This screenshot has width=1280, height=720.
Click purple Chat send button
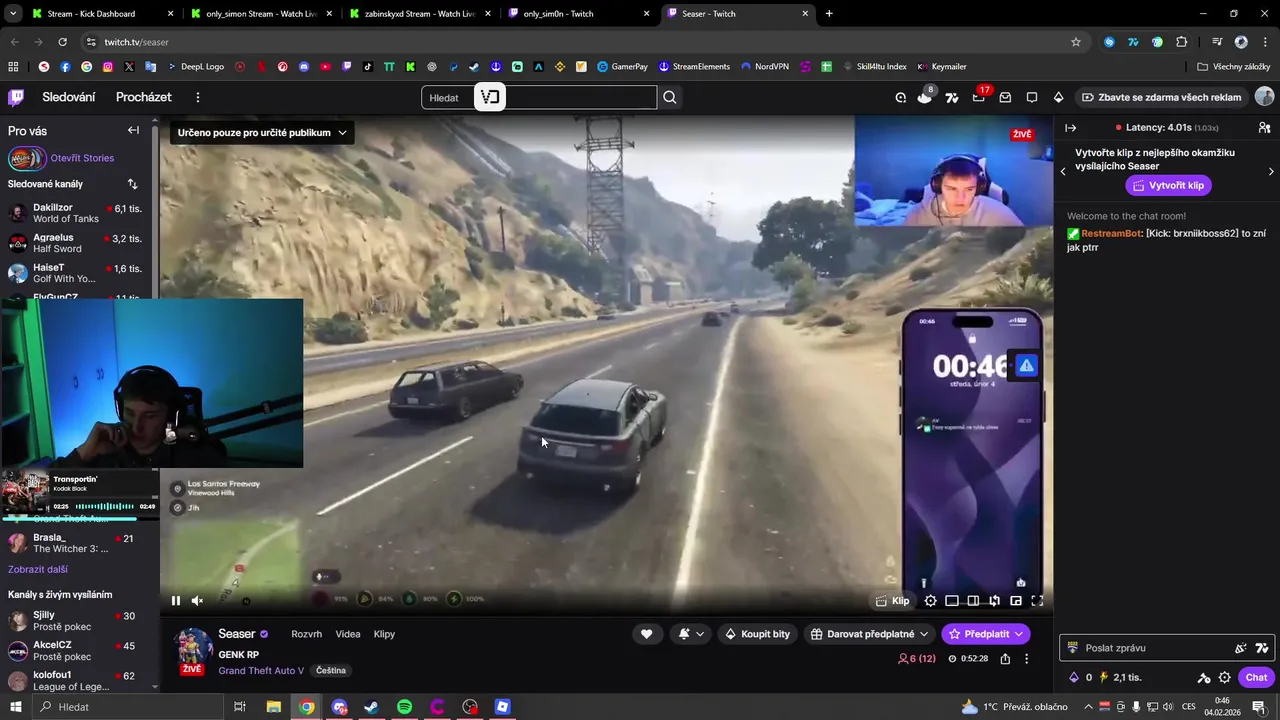(x=1256, y=677)
